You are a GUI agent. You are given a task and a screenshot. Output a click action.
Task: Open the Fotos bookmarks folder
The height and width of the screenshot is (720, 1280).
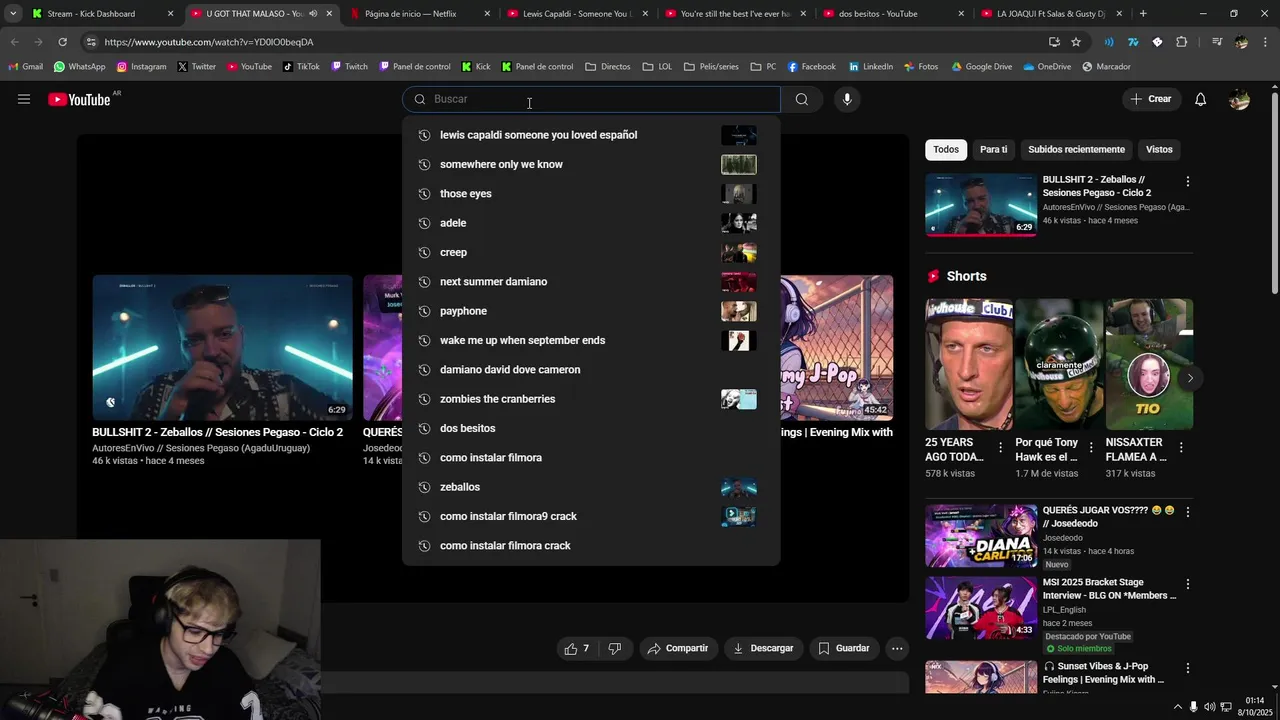tap(920, 67)
